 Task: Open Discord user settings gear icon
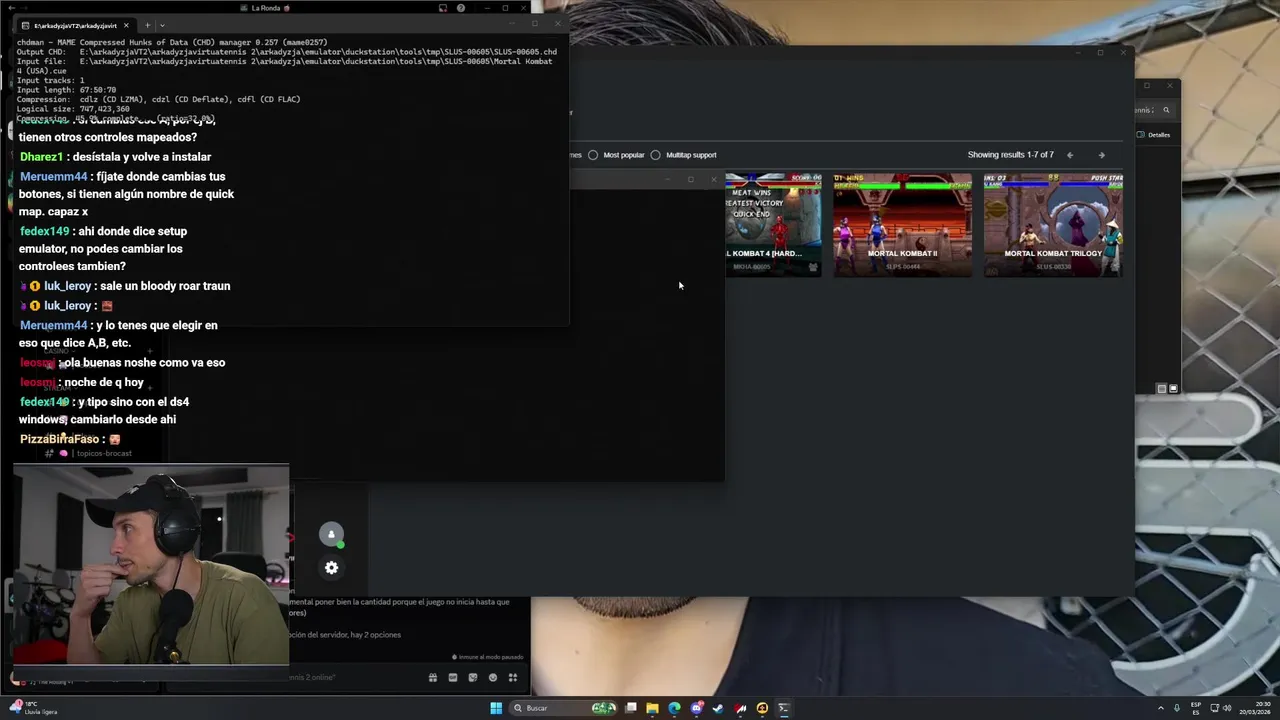tap(331, 568)
